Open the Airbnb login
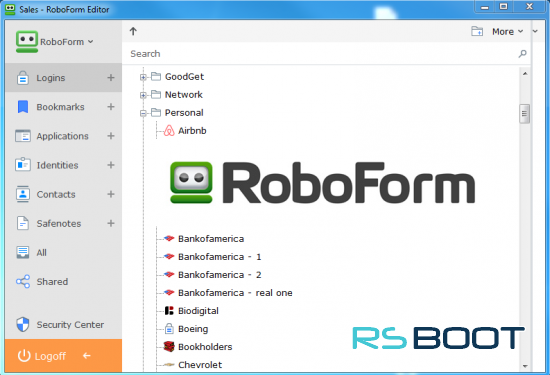 (x=192, y=131)
